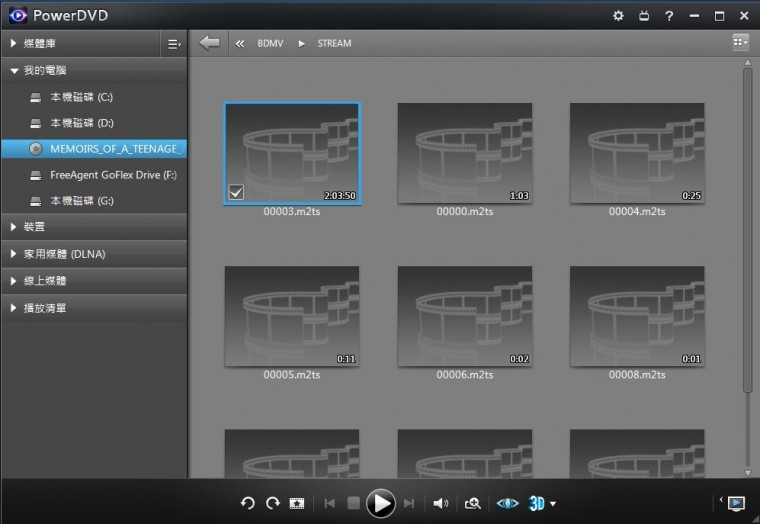Click the volume speaker icon
Image resolution: width=760 pixels, height=524 pixels.
[440, 503]
